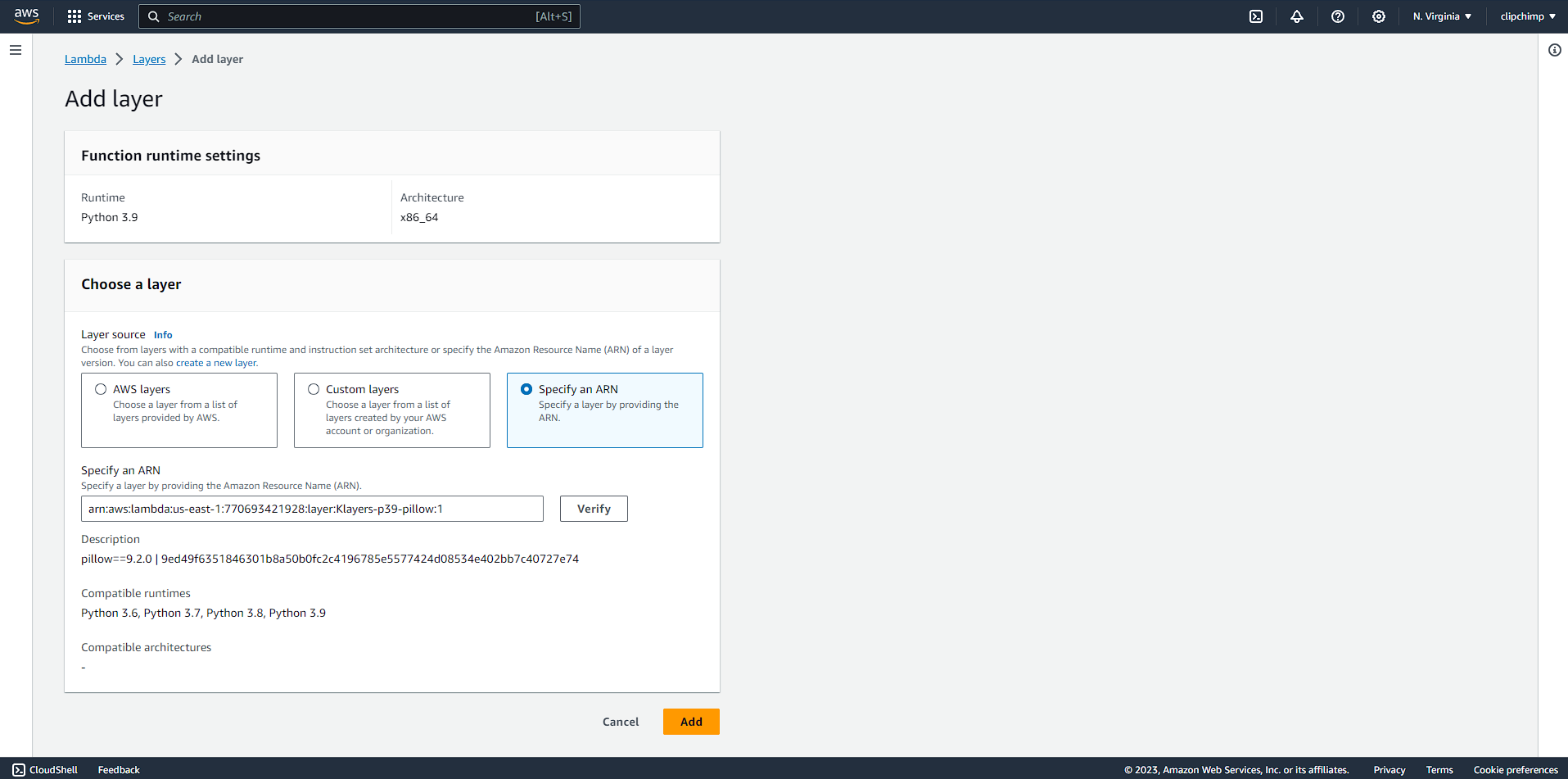Focus the layer ARN input field
Image resolution: width=1568 pixels, height=779 pixels.
(312, 509)
